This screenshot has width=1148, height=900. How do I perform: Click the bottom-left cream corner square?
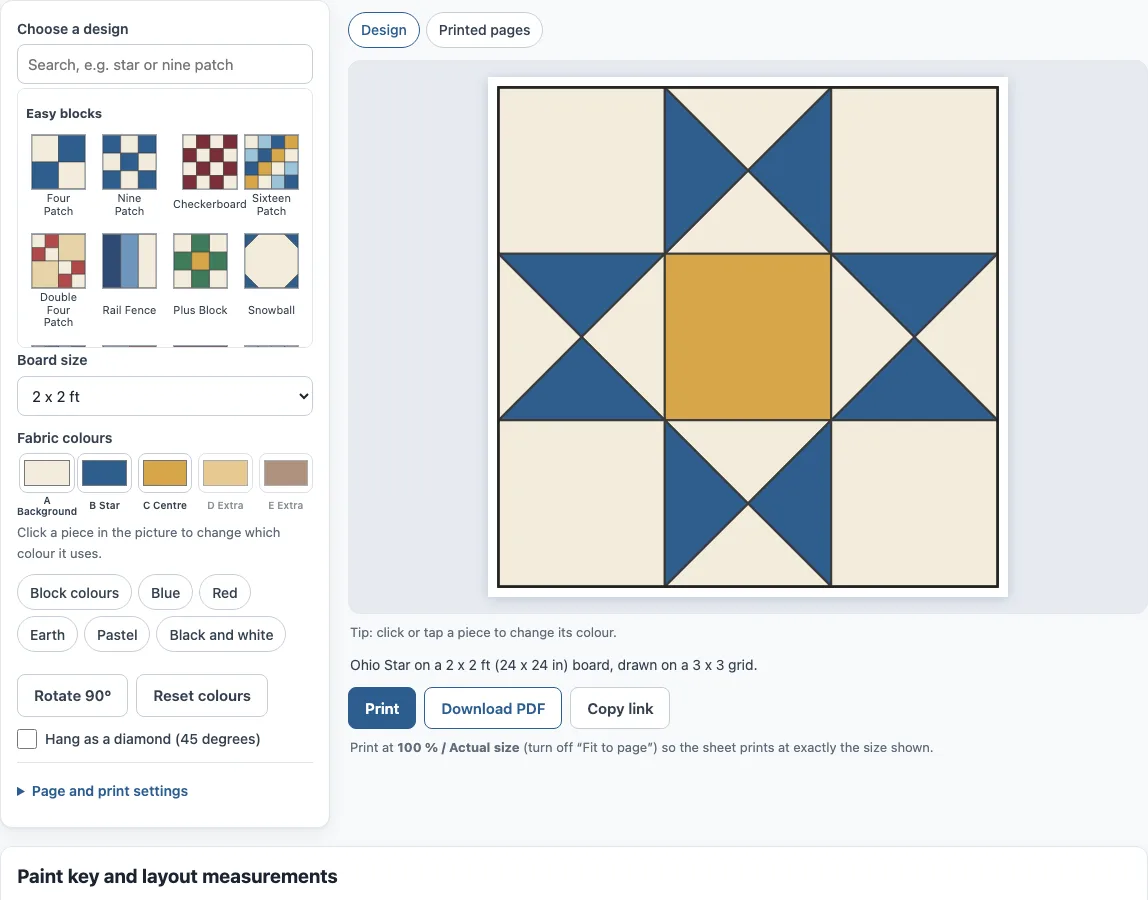click(x=581, y=503)
